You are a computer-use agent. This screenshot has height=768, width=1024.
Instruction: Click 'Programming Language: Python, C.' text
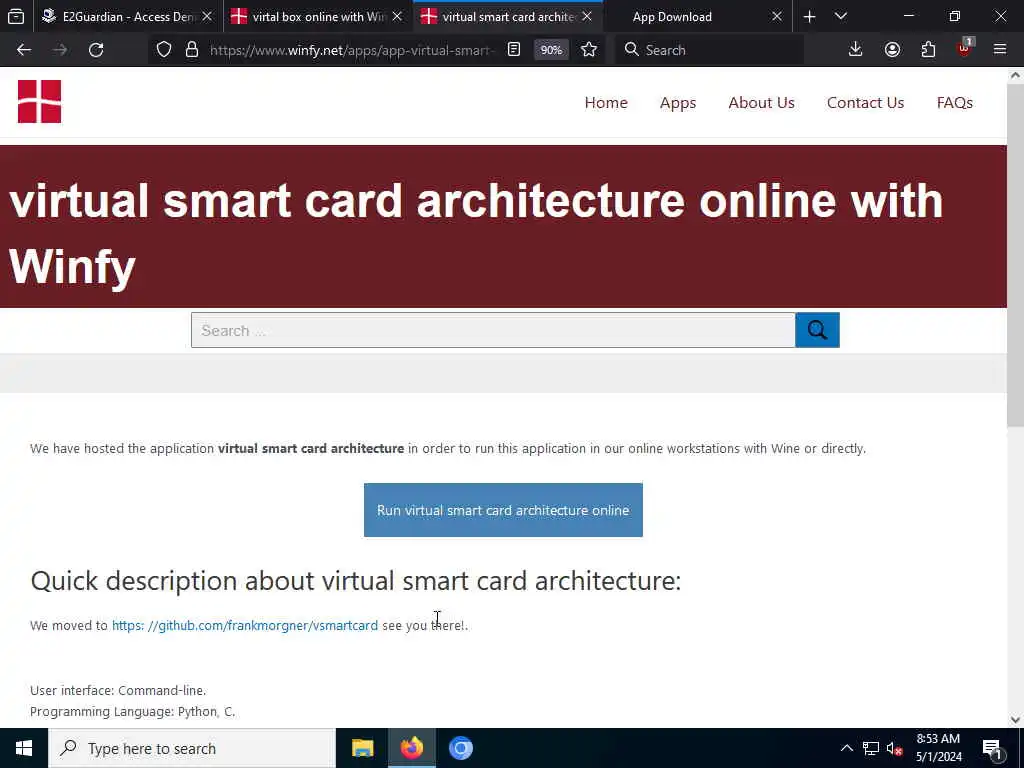point(133,711)
